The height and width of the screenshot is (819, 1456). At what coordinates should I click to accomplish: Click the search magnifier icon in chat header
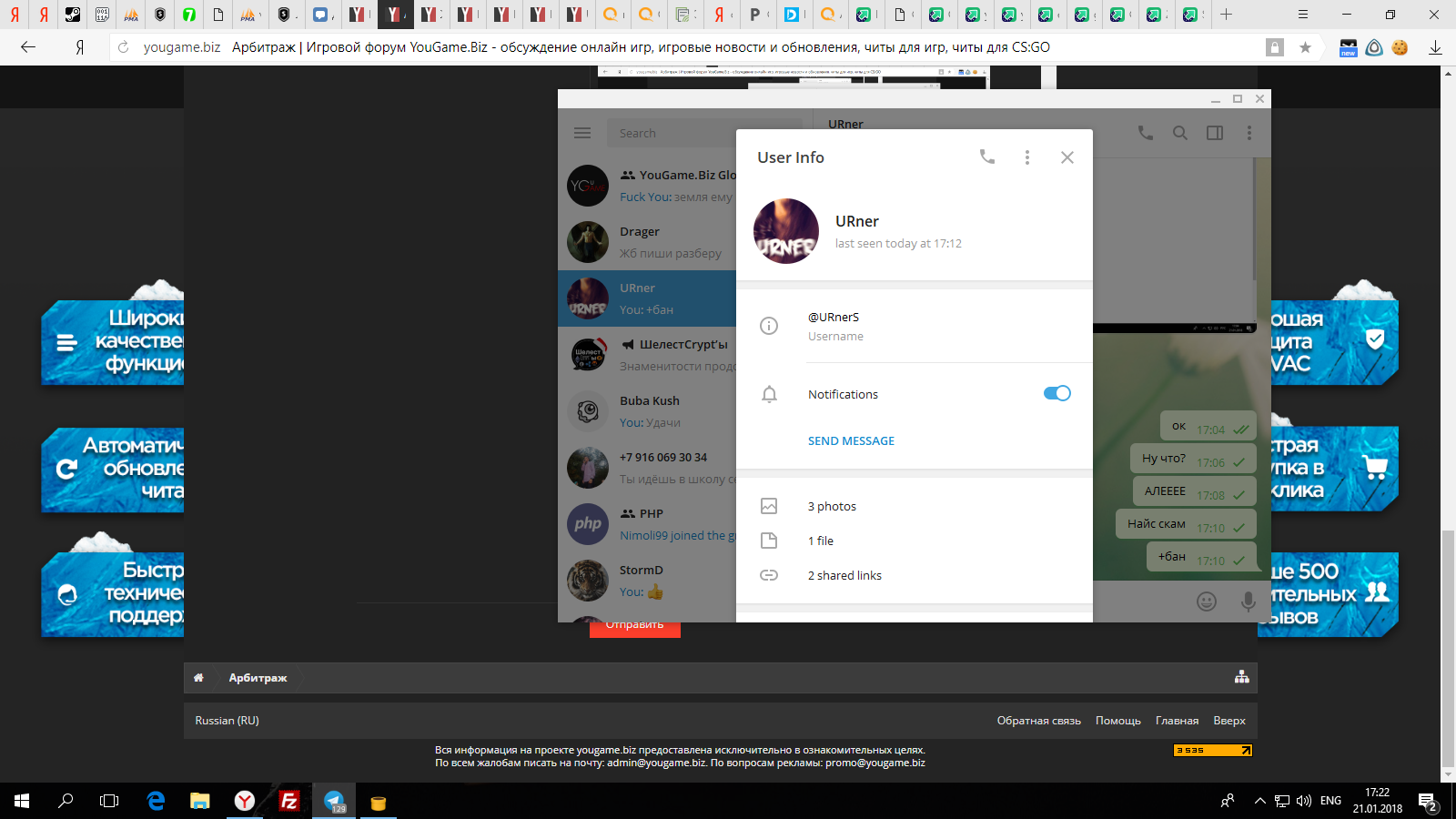(x=1180, y=133)
